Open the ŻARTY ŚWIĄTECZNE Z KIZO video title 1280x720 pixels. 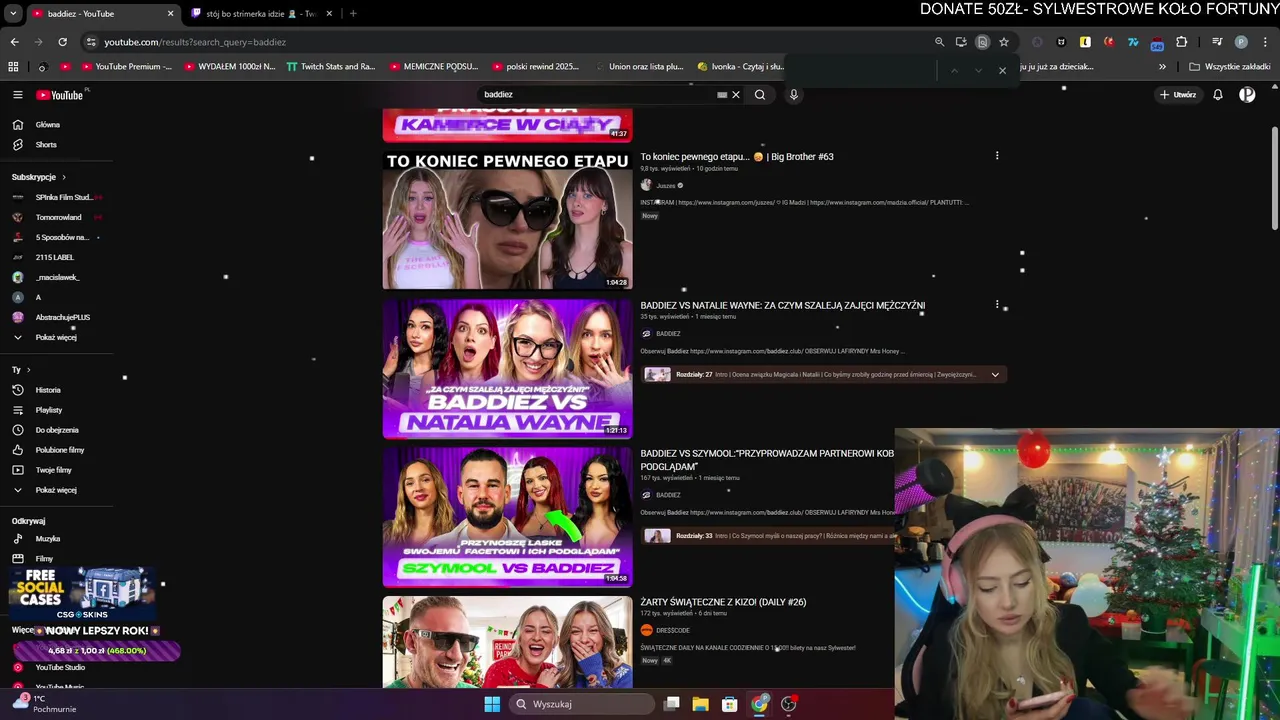click(x=723, y=602)
